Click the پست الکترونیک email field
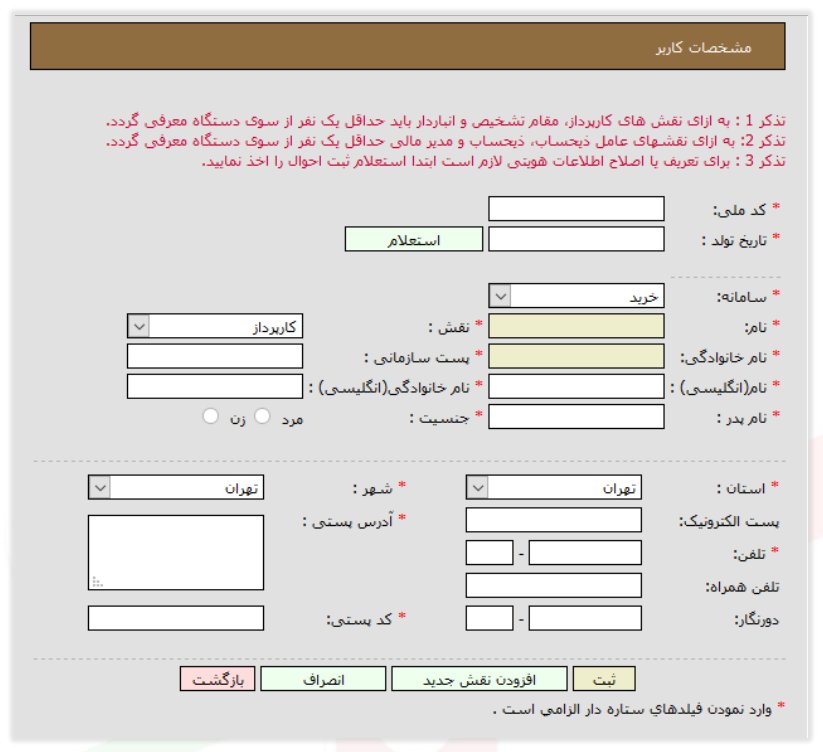 [553, 520]
